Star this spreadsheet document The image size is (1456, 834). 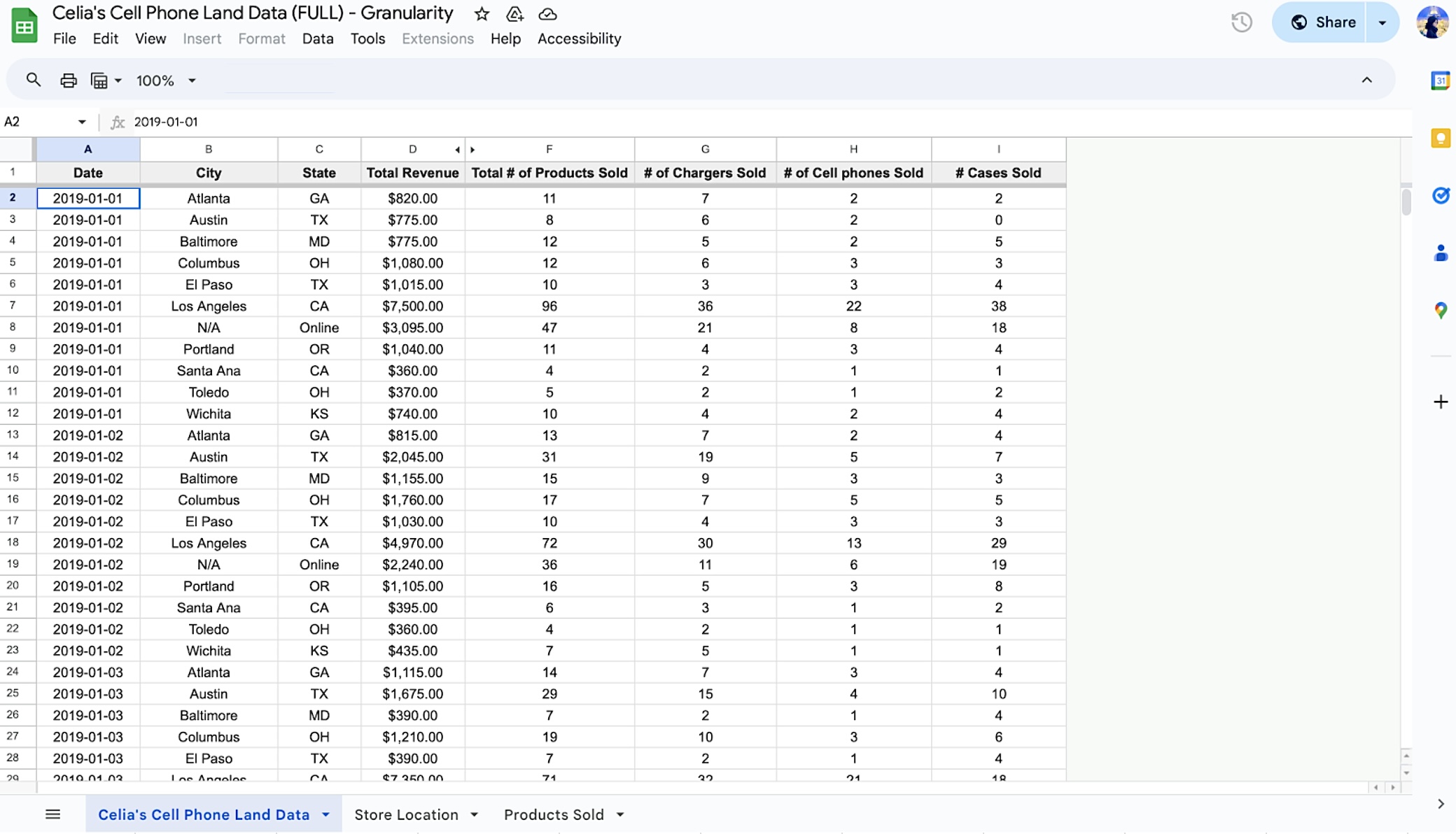tap(482, 14)
